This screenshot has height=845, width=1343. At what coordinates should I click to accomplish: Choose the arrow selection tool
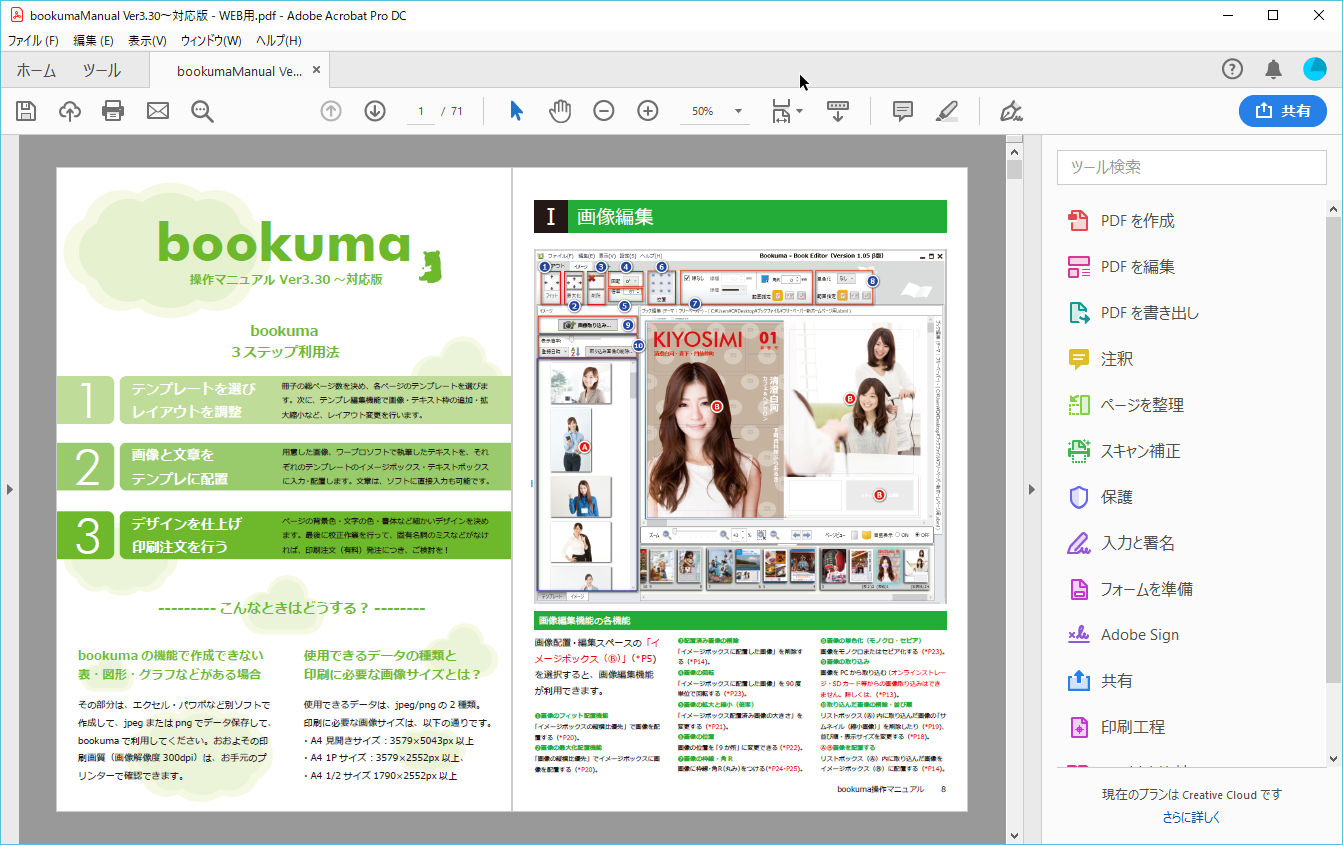click(516, 111)
